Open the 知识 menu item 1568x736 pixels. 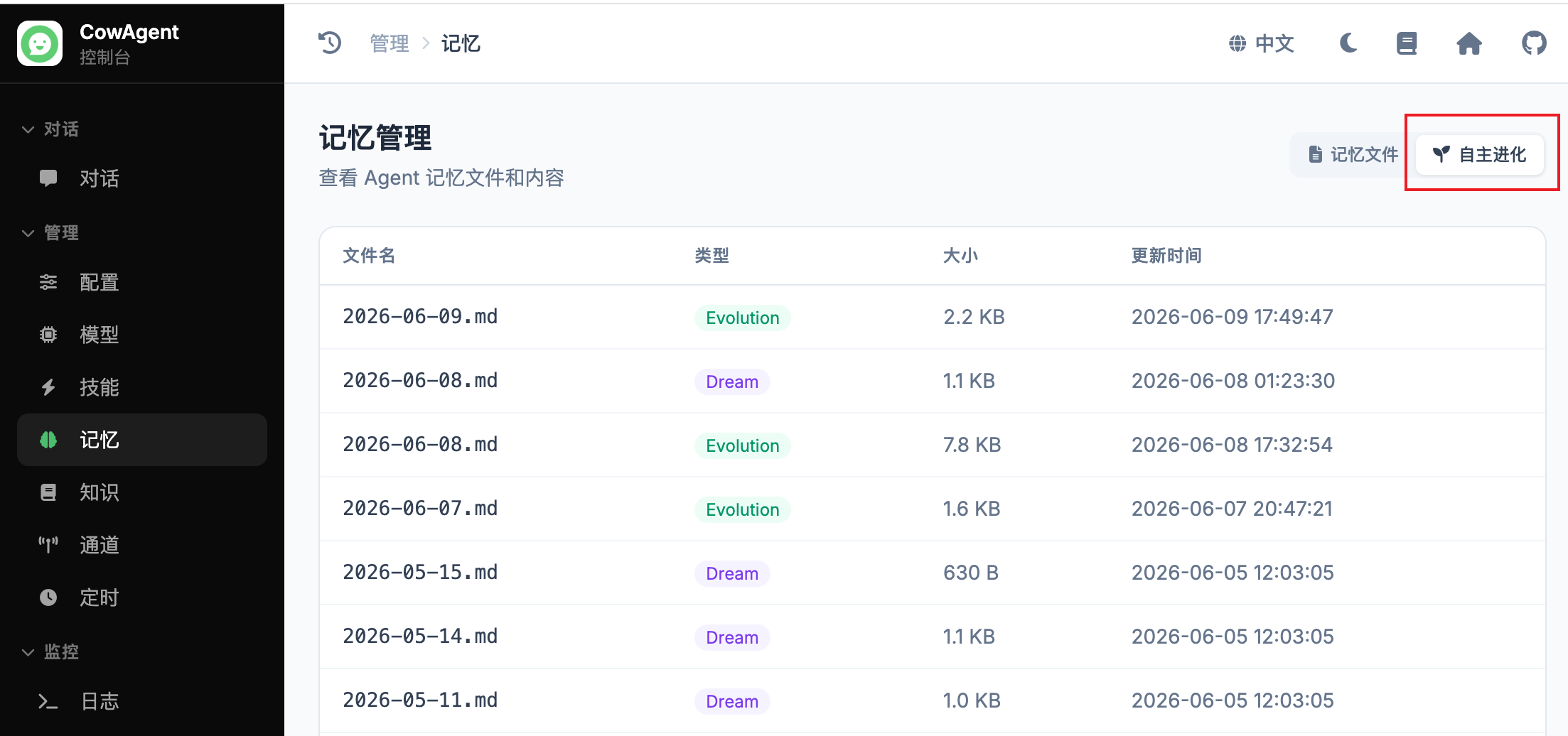tap(142, 492)
